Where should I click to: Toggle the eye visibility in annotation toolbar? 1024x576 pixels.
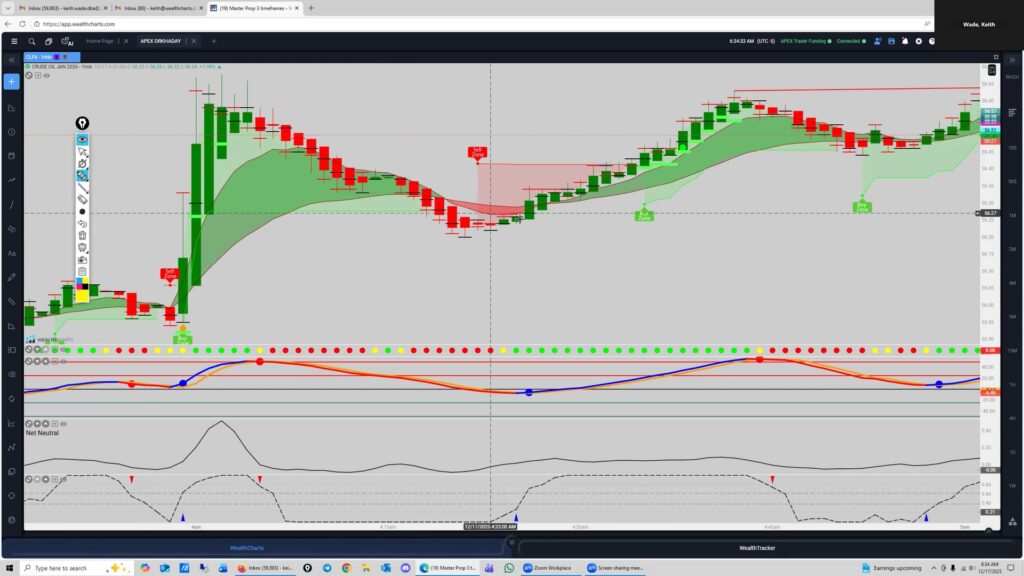[x=82, y=139]
